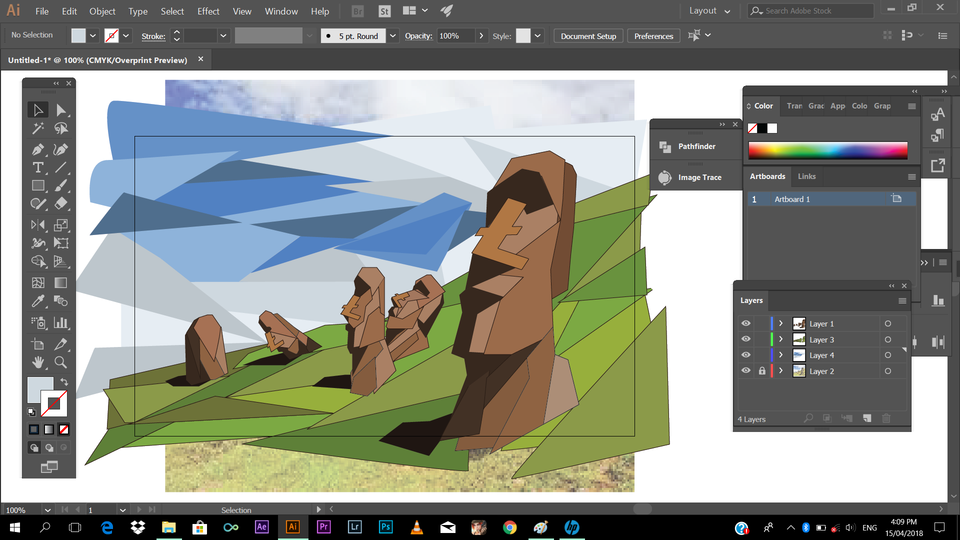Toggle visibility of Layer 4

pos(746,355)
